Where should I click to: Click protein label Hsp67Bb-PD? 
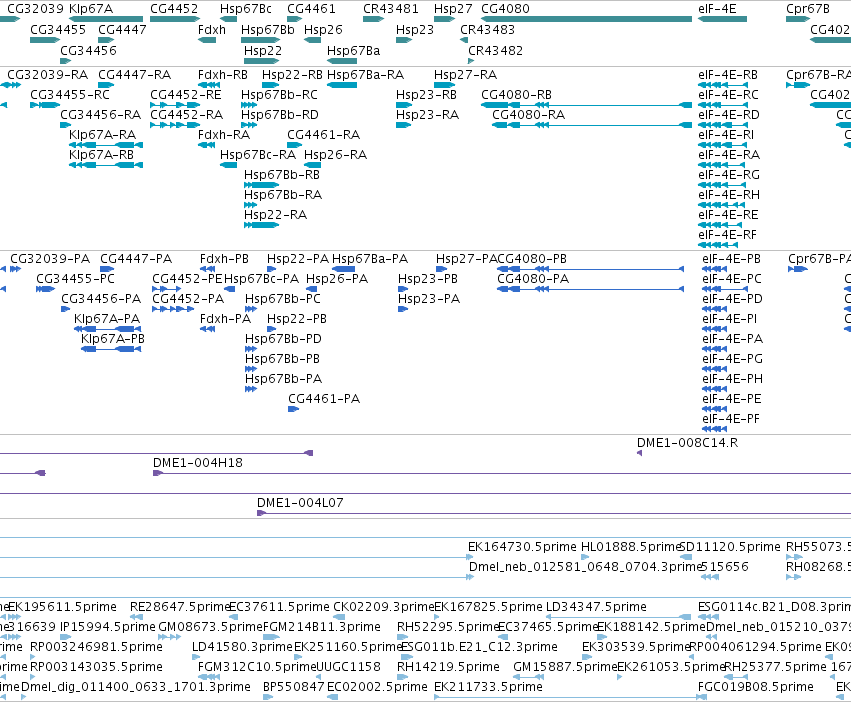pos(283,339)
